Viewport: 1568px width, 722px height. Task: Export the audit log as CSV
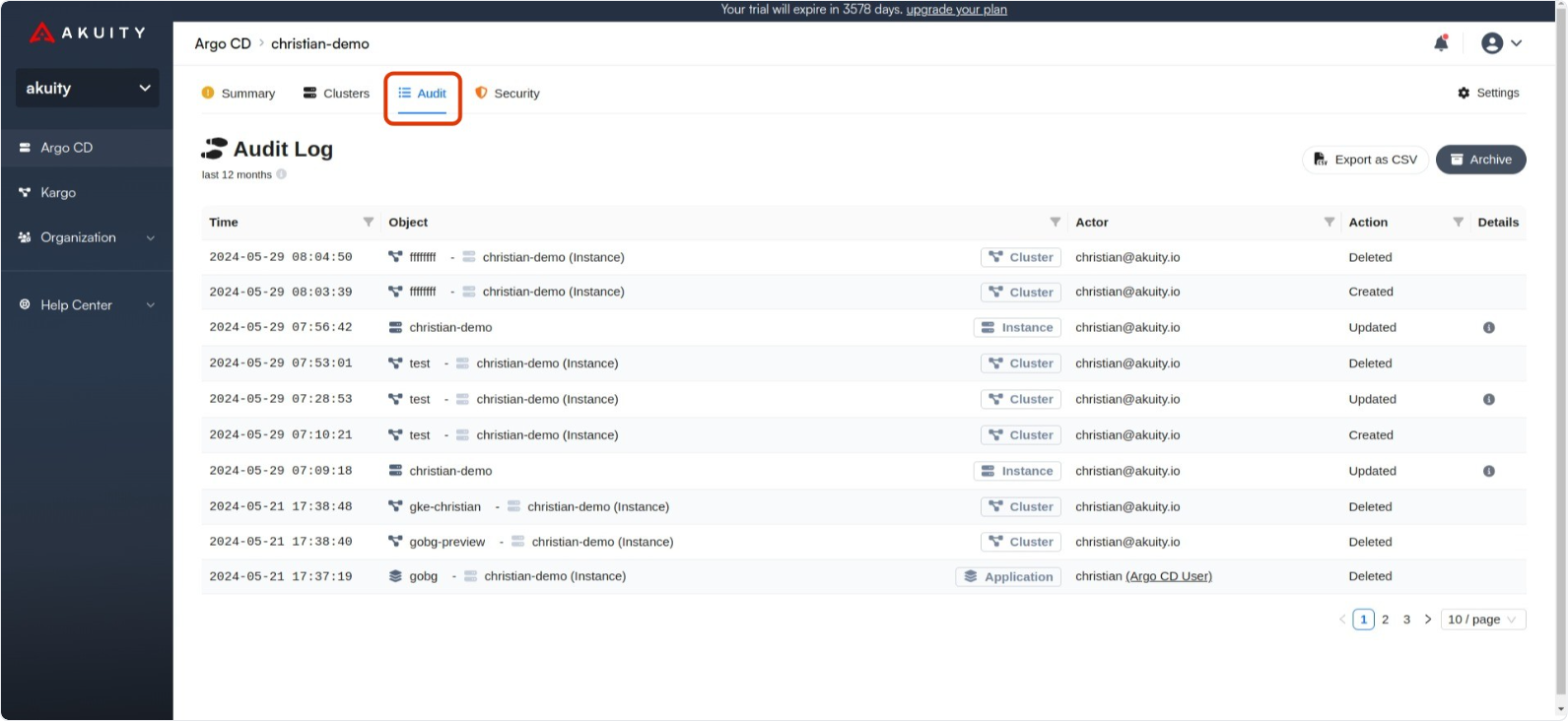[x=1365, y=160]
